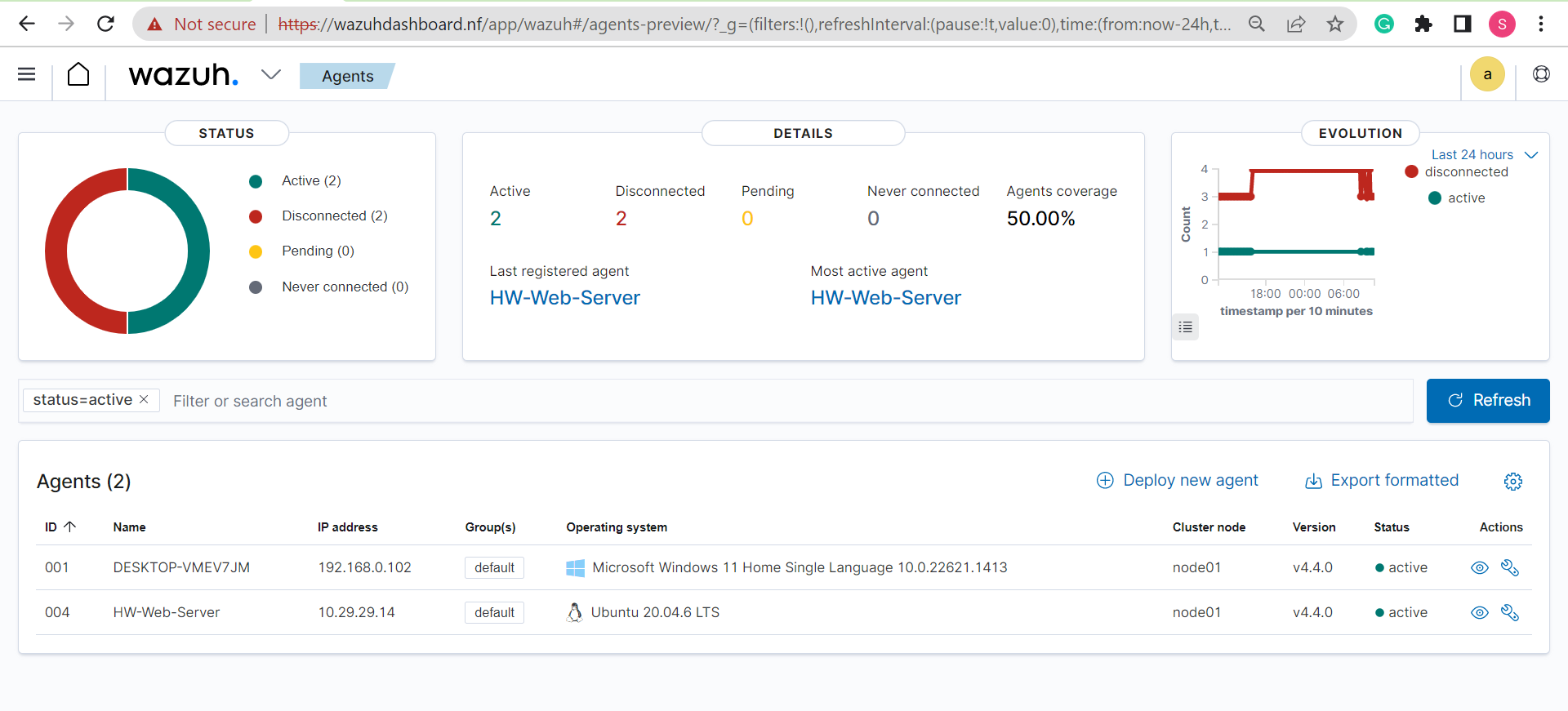
Task: Filter by the Never connected count 0
Action: 874,219
